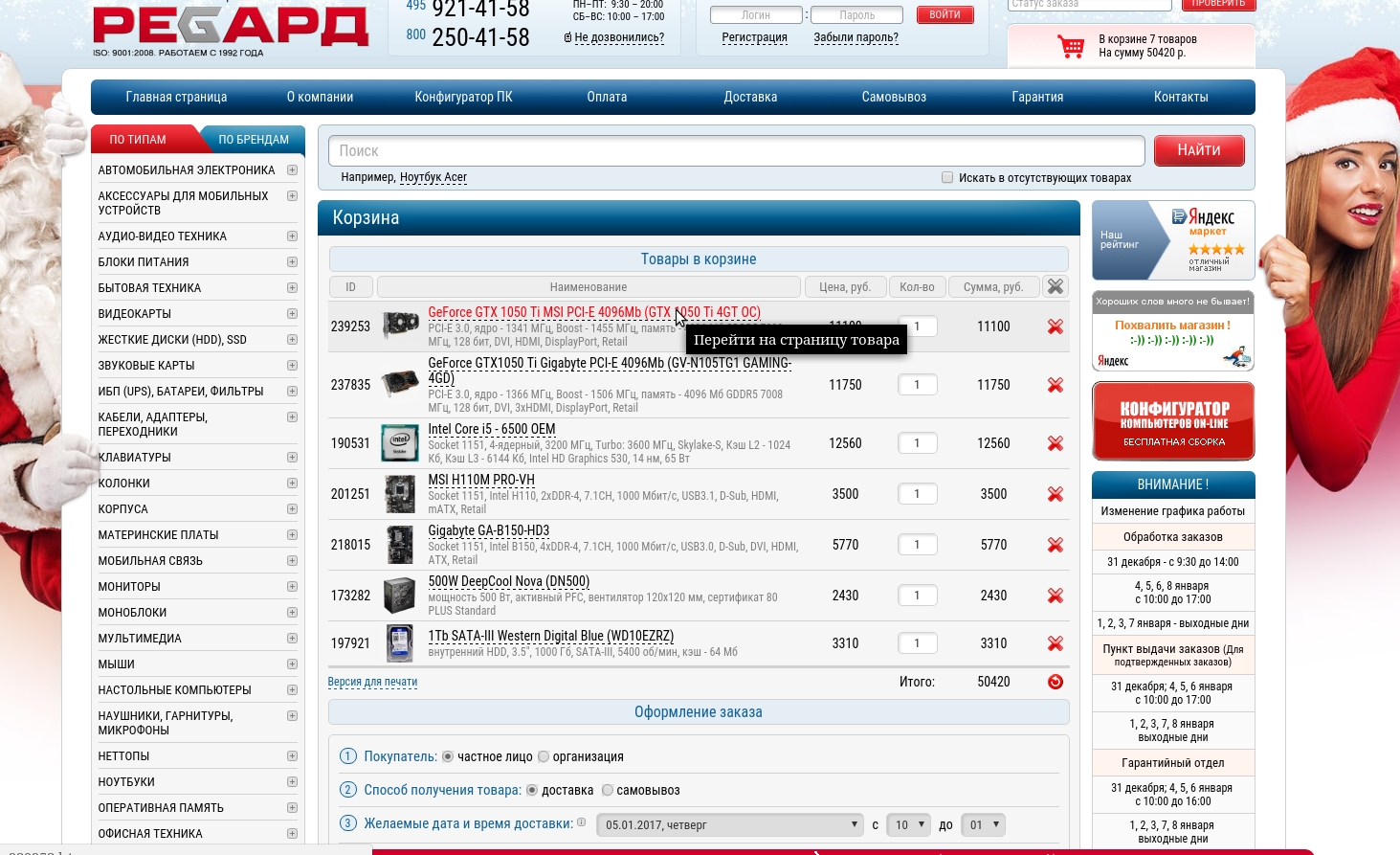
Task: Expand the Блоки питания category
Action: pos(292,262)
